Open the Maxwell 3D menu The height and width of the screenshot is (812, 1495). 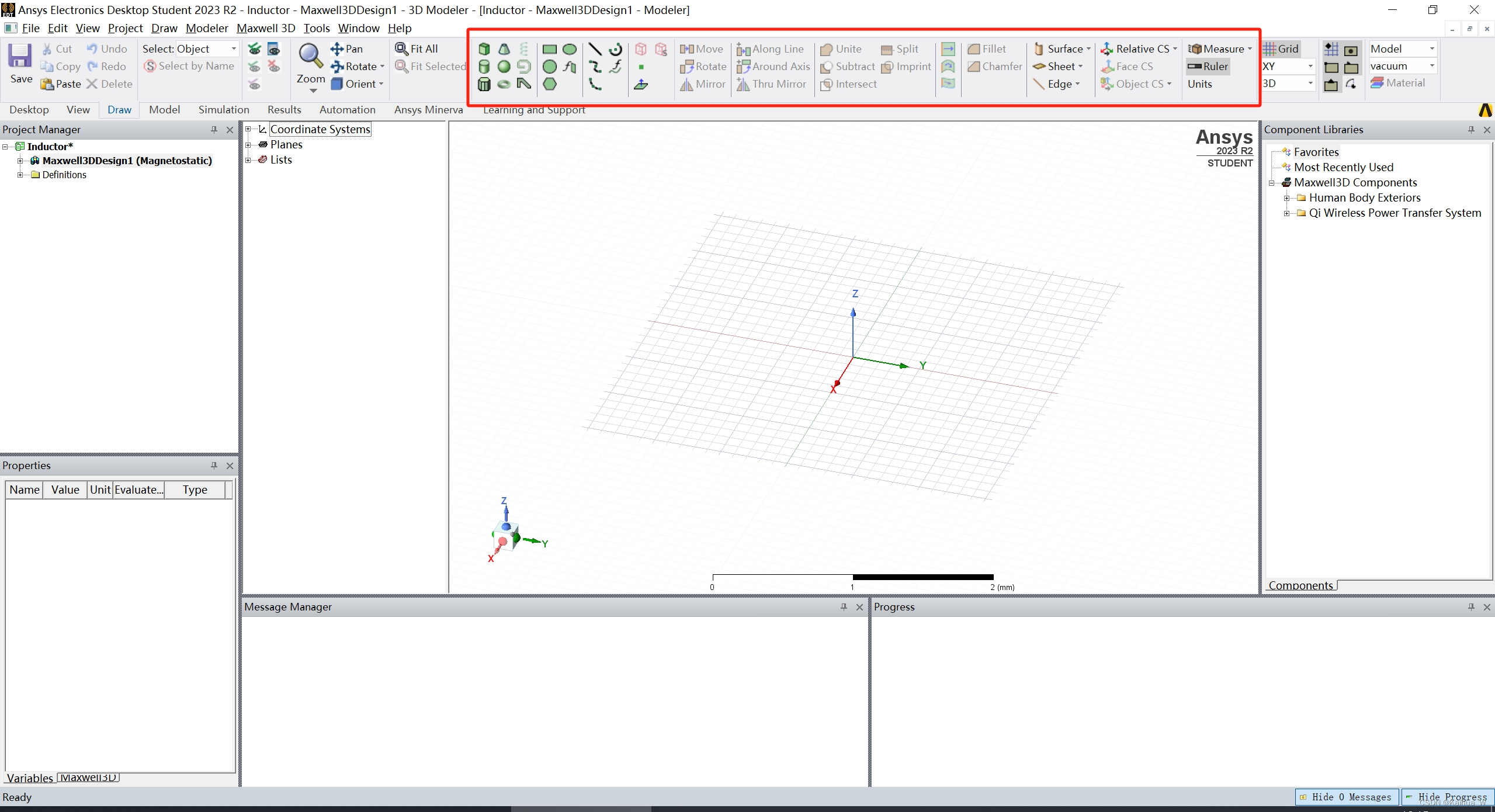[265, 28]
